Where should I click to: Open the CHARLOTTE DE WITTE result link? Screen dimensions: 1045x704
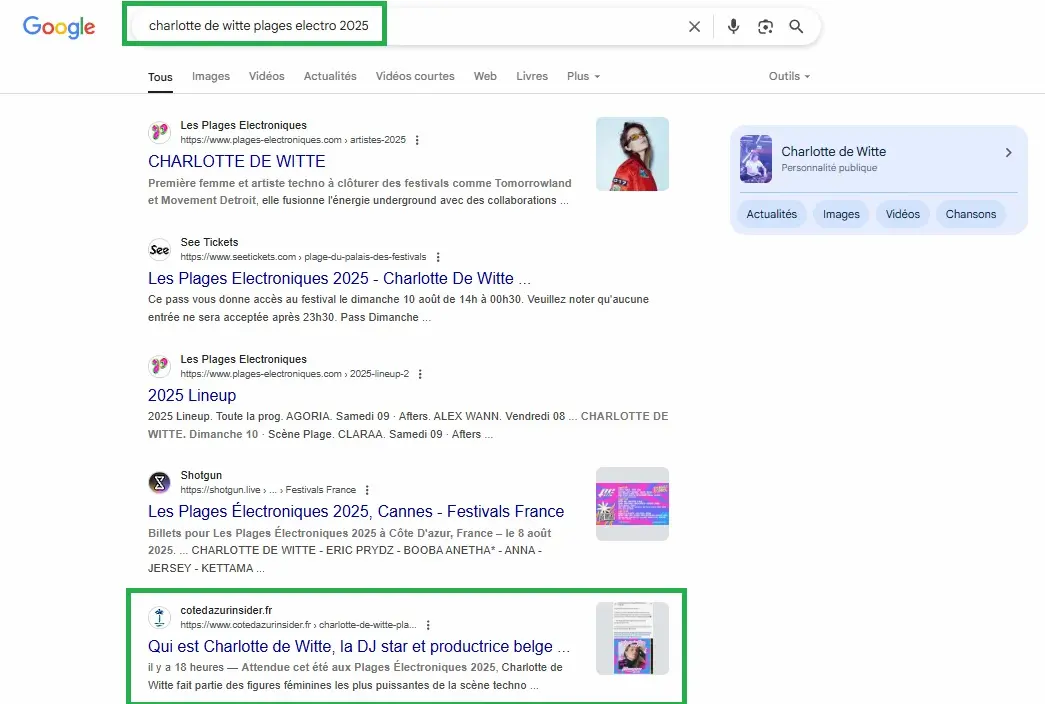coord(237,161)
